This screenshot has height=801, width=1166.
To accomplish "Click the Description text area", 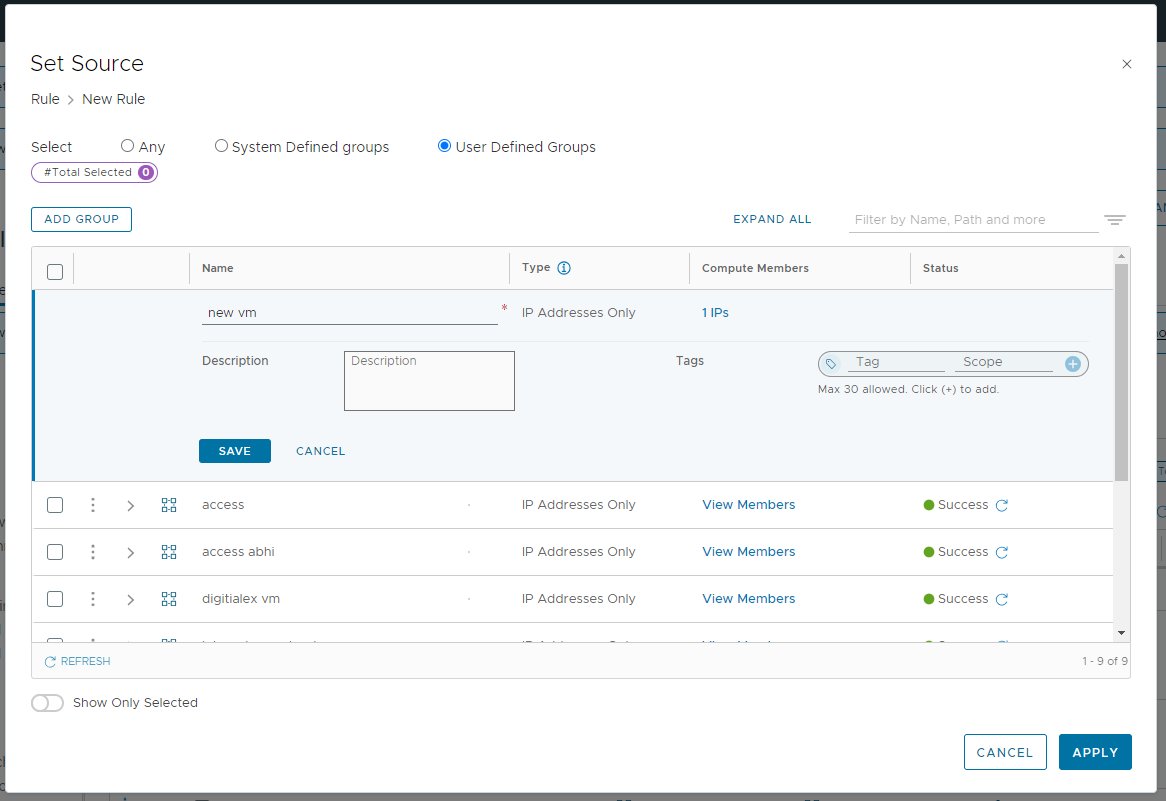I will point(429,381).
